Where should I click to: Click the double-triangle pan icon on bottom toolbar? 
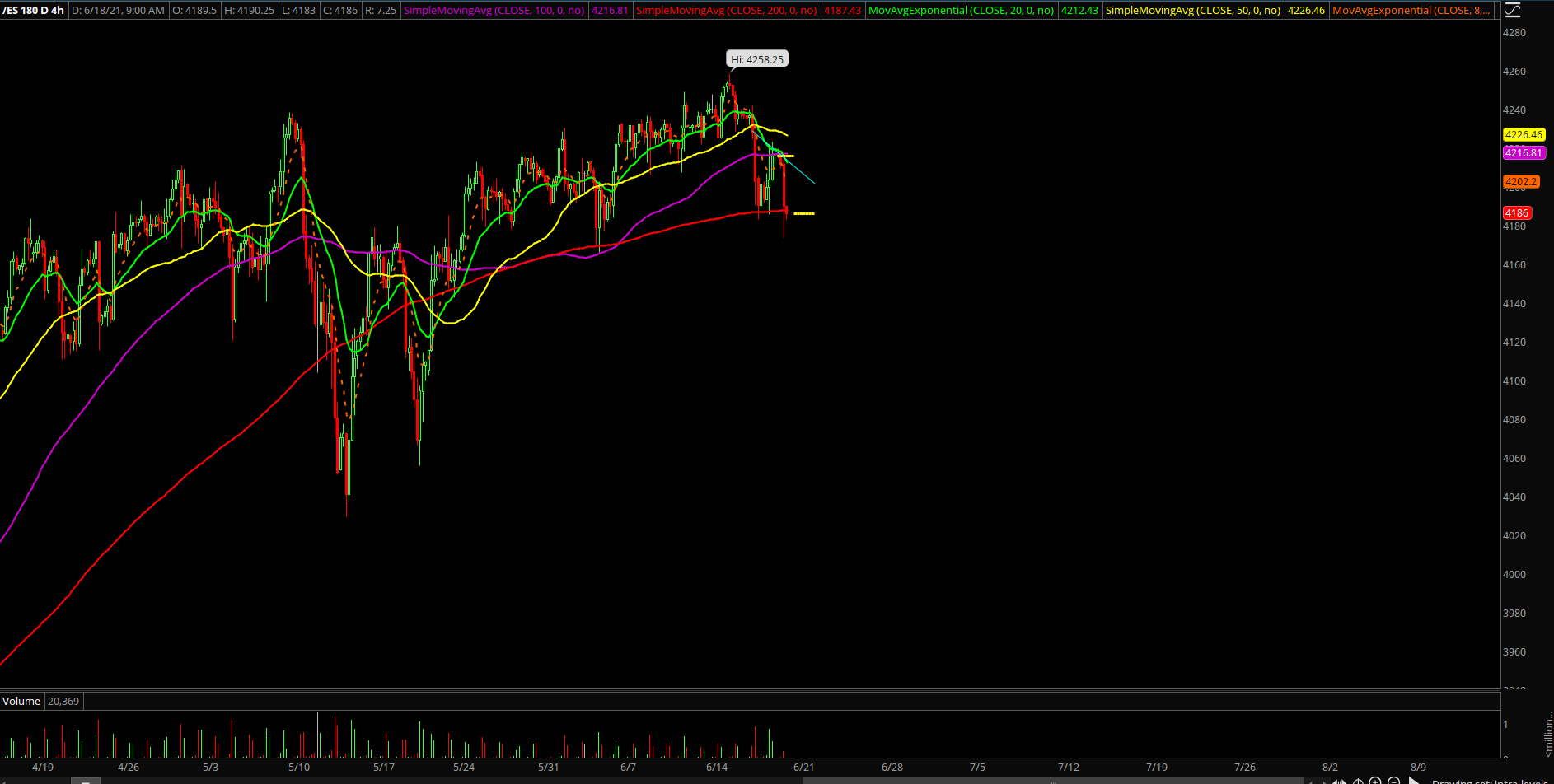pos(1340,781)
